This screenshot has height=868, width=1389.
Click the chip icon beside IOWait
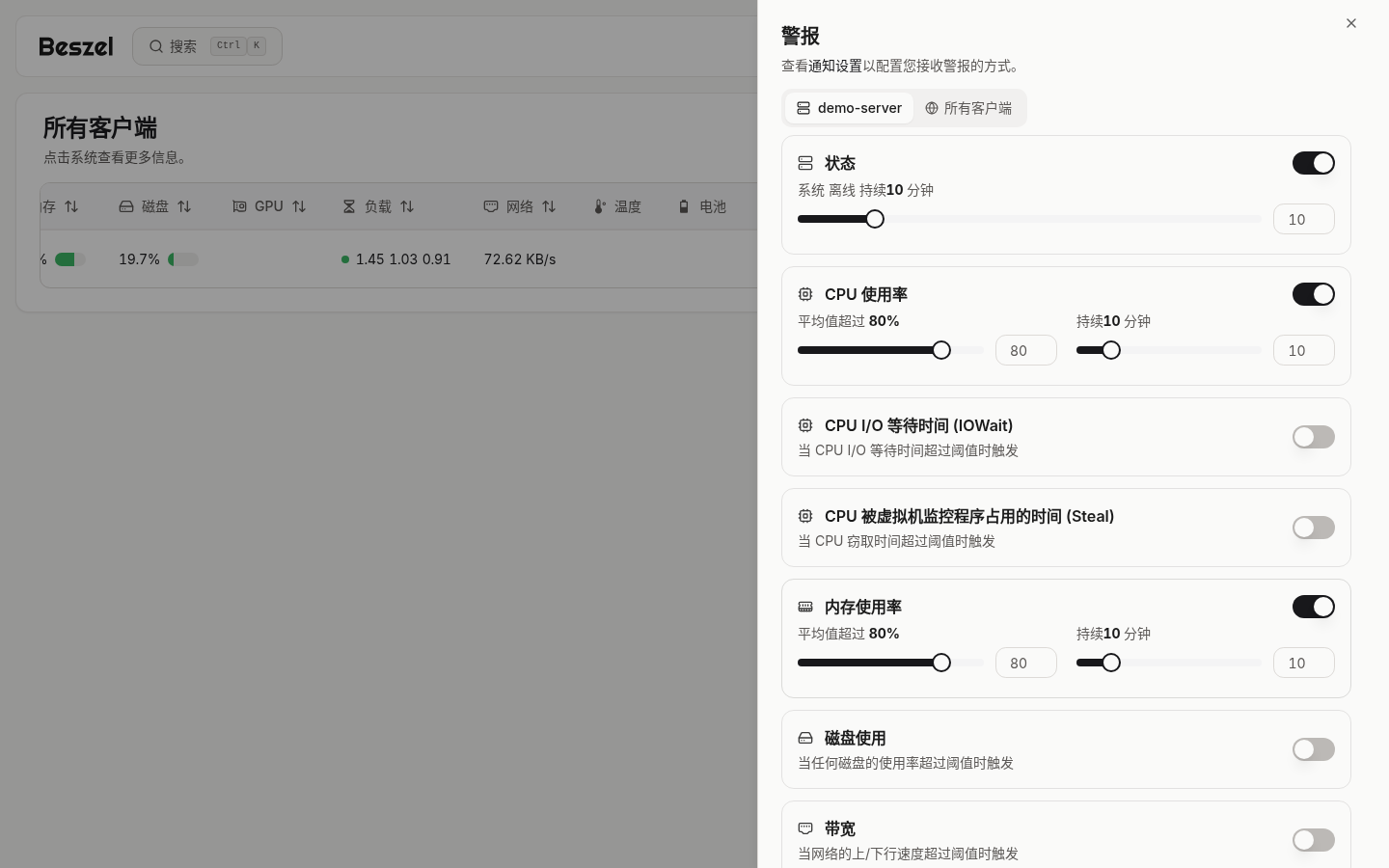point(805,425)
